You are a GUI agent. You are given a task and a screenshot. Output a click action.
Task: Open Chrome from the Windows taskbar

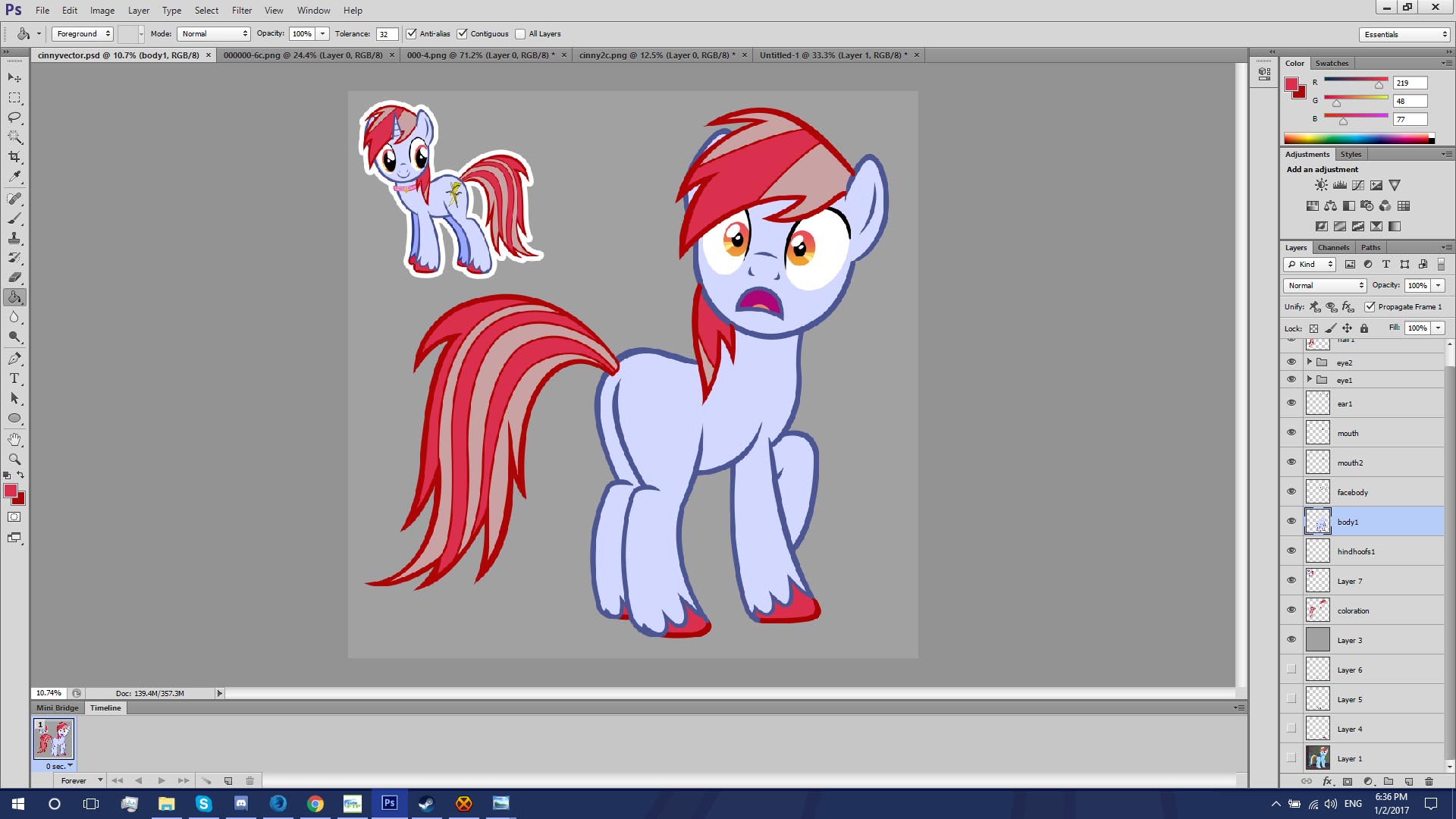[315, 803]
